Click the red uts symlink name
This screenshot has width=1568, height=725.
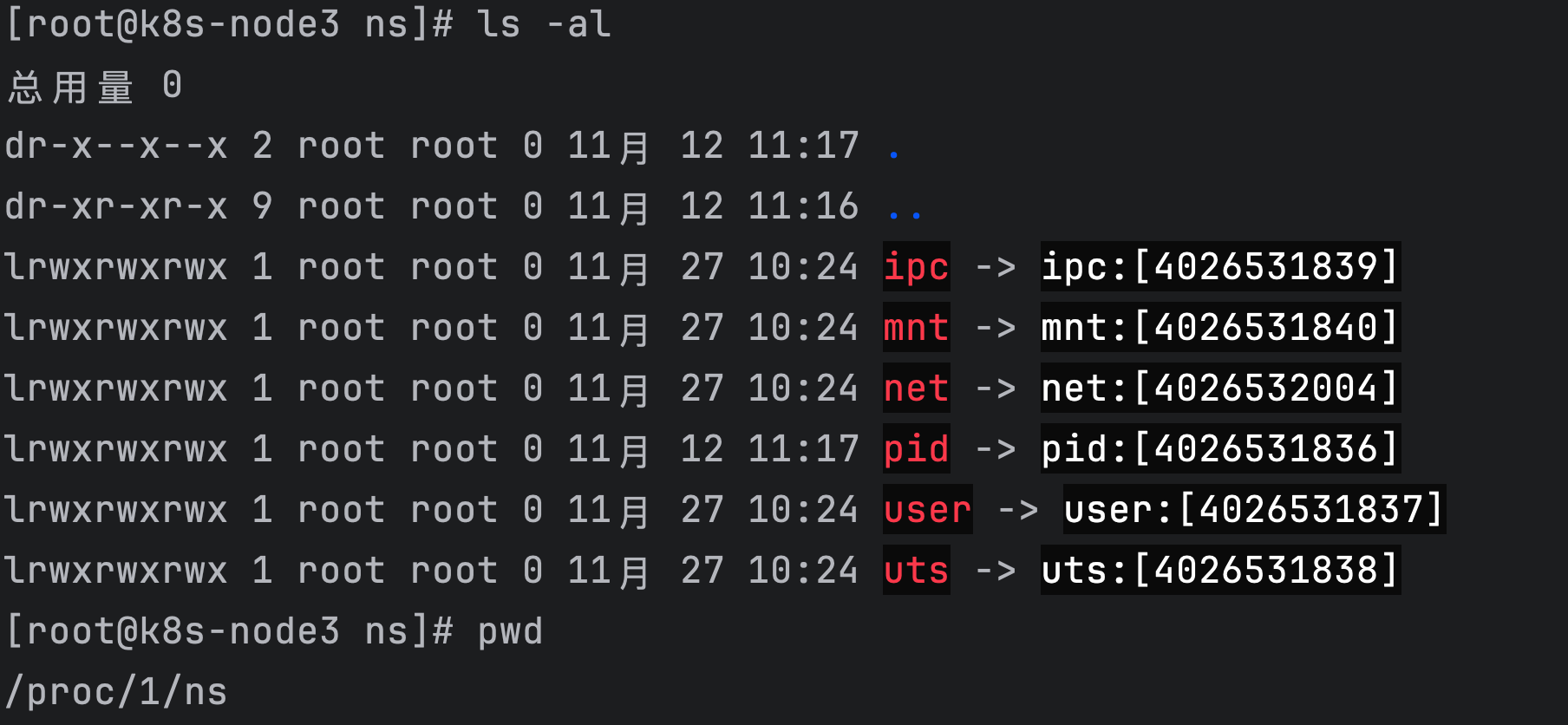pos(916,571)
